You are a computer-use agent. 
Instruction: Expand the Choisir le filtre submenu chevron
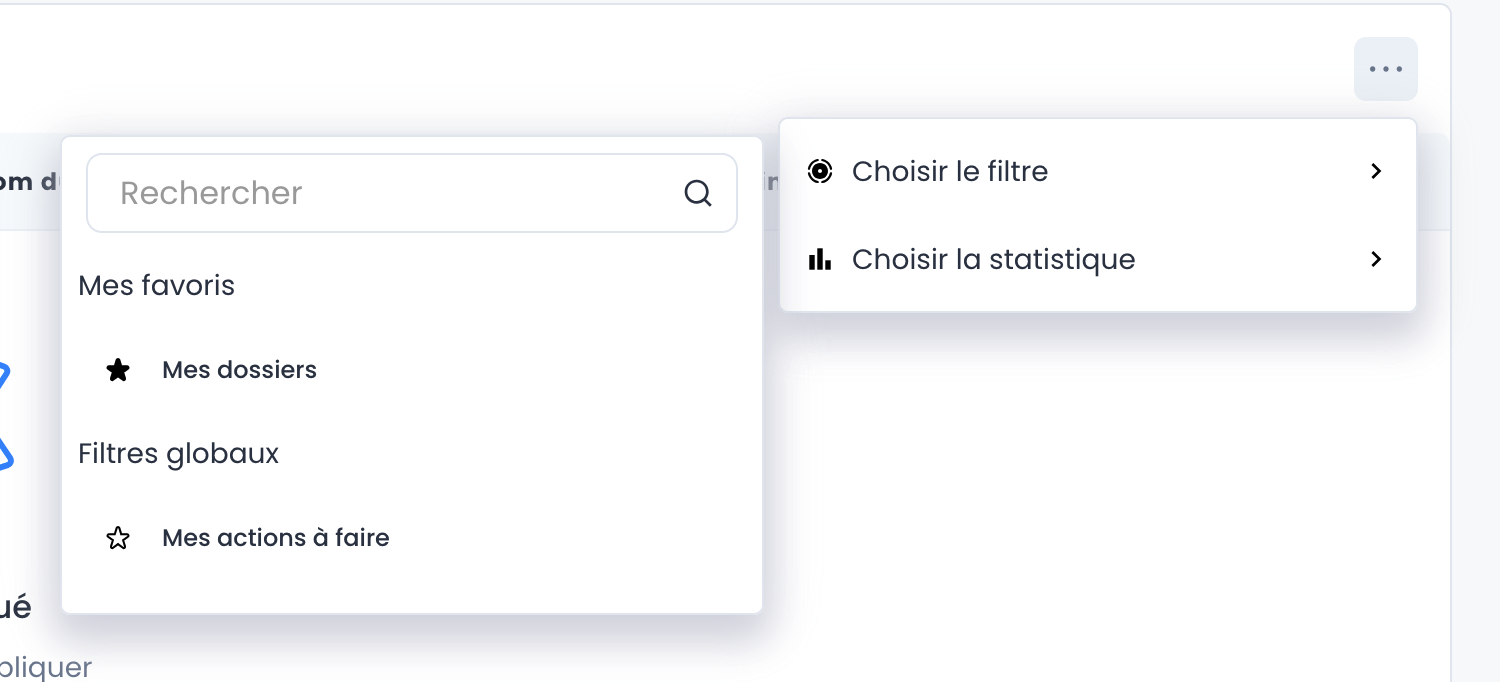1376,171
